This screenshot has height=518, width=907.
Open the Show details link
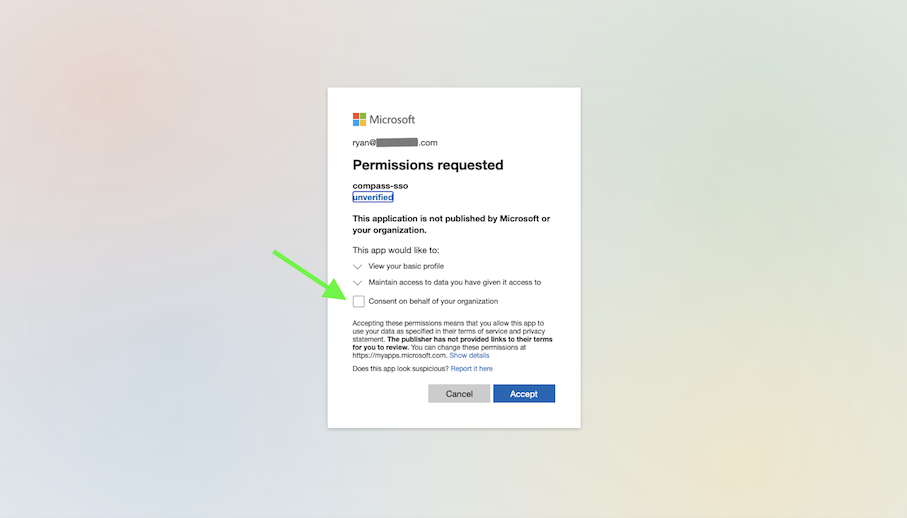click(x=469, y=355)
